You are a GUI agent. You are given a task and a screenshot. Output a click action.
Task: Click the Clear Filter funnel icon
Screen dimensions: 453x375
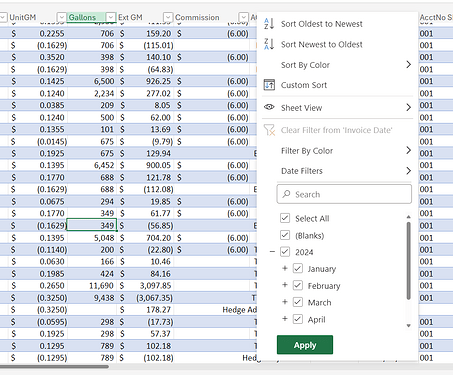269,130
